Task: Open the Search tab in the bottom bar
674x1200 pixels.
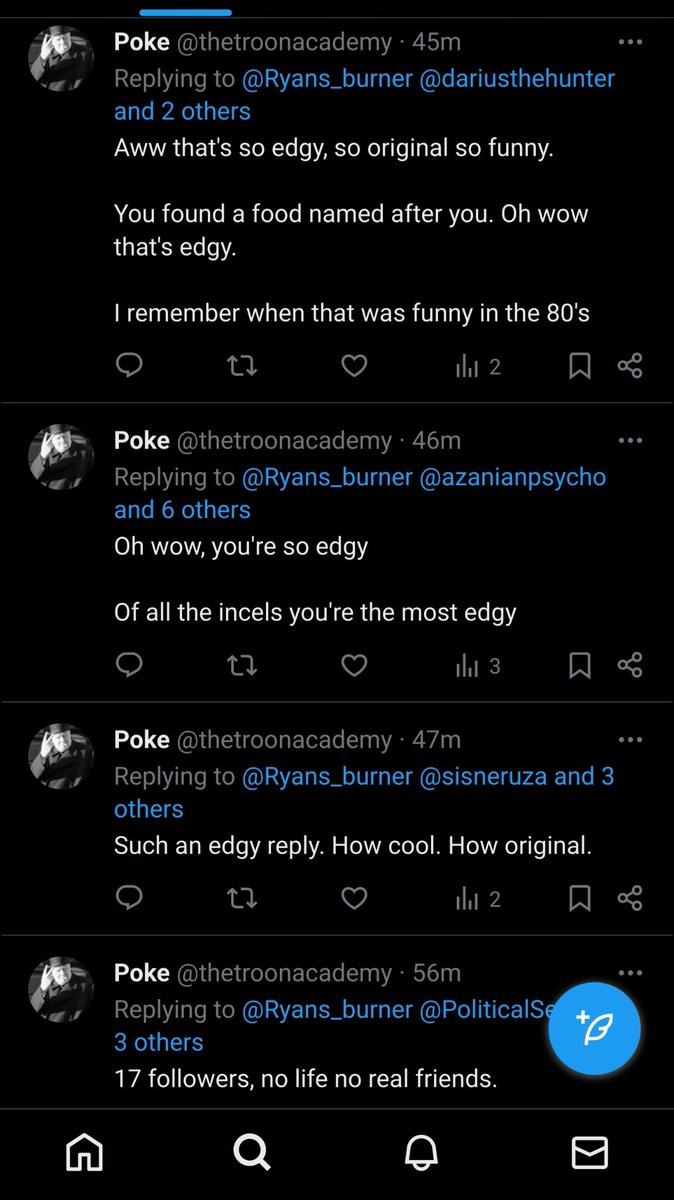Action: pos(252,1153)
